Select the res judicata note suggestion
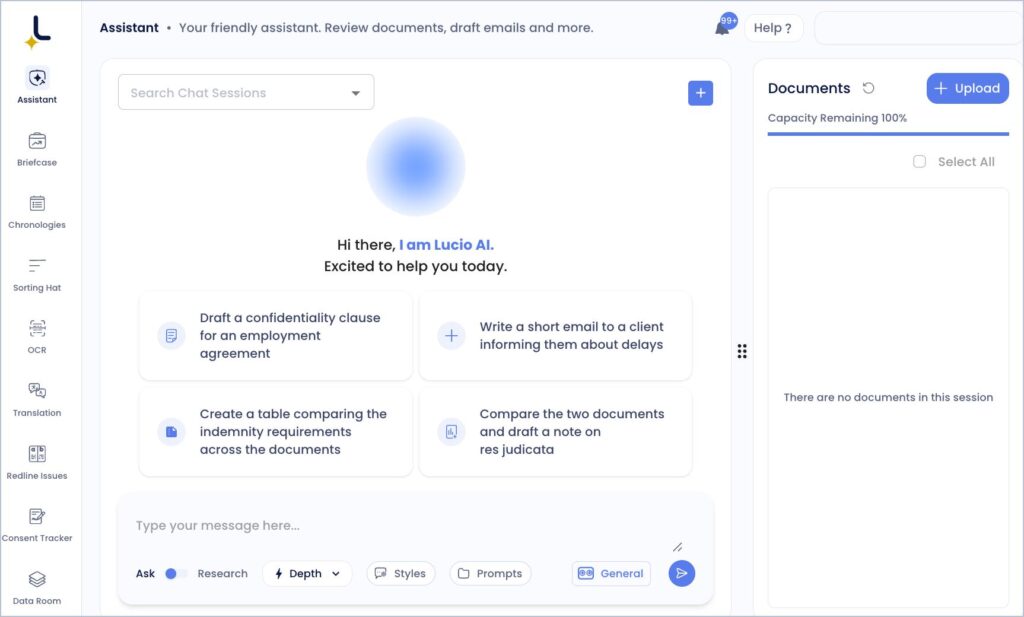The height and width of the screenshot is (617, 1024). tap(555, 432)
